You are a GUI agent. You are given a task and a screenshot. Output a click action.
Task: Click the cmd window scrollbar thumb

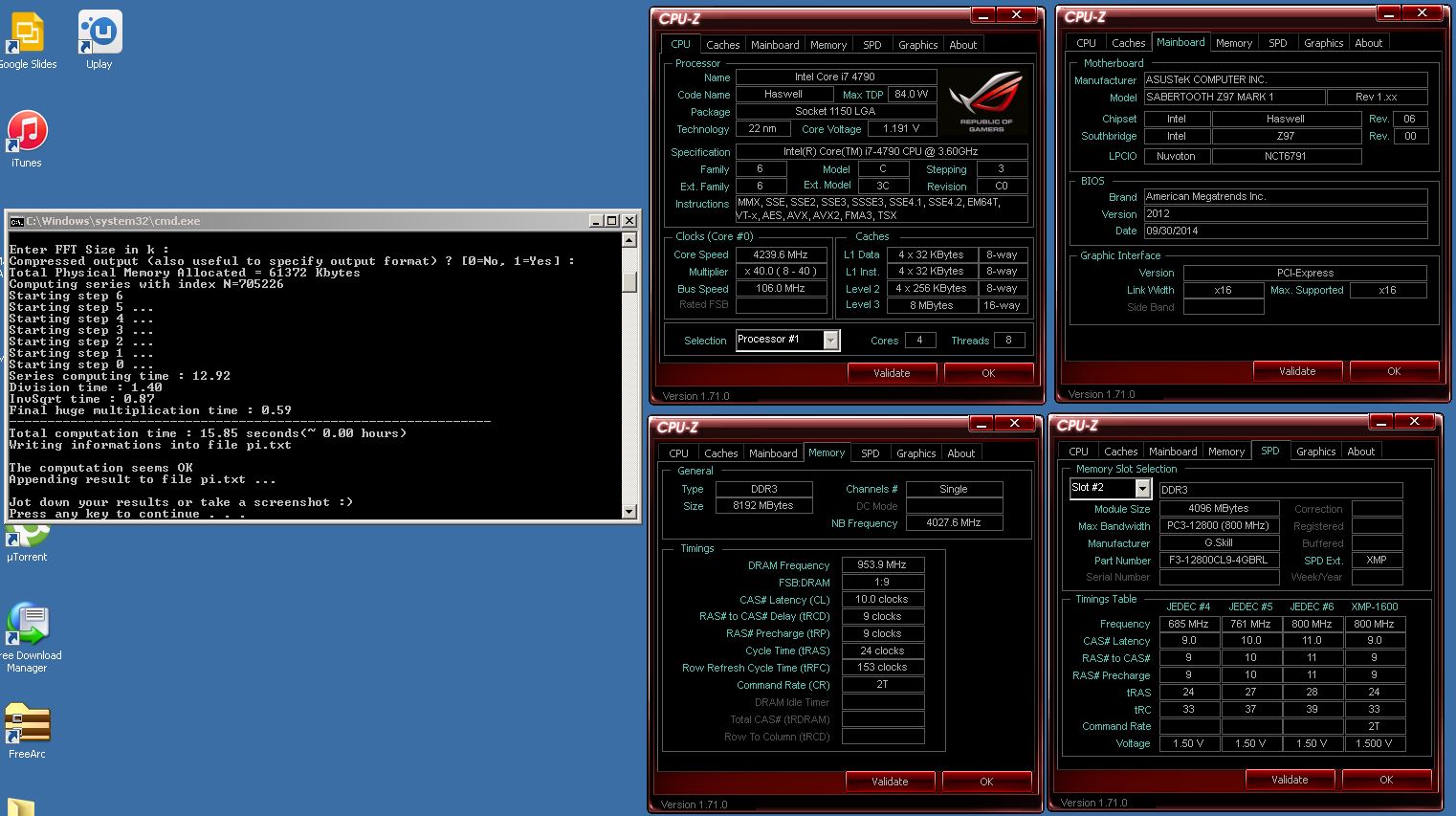click(629, 280)
